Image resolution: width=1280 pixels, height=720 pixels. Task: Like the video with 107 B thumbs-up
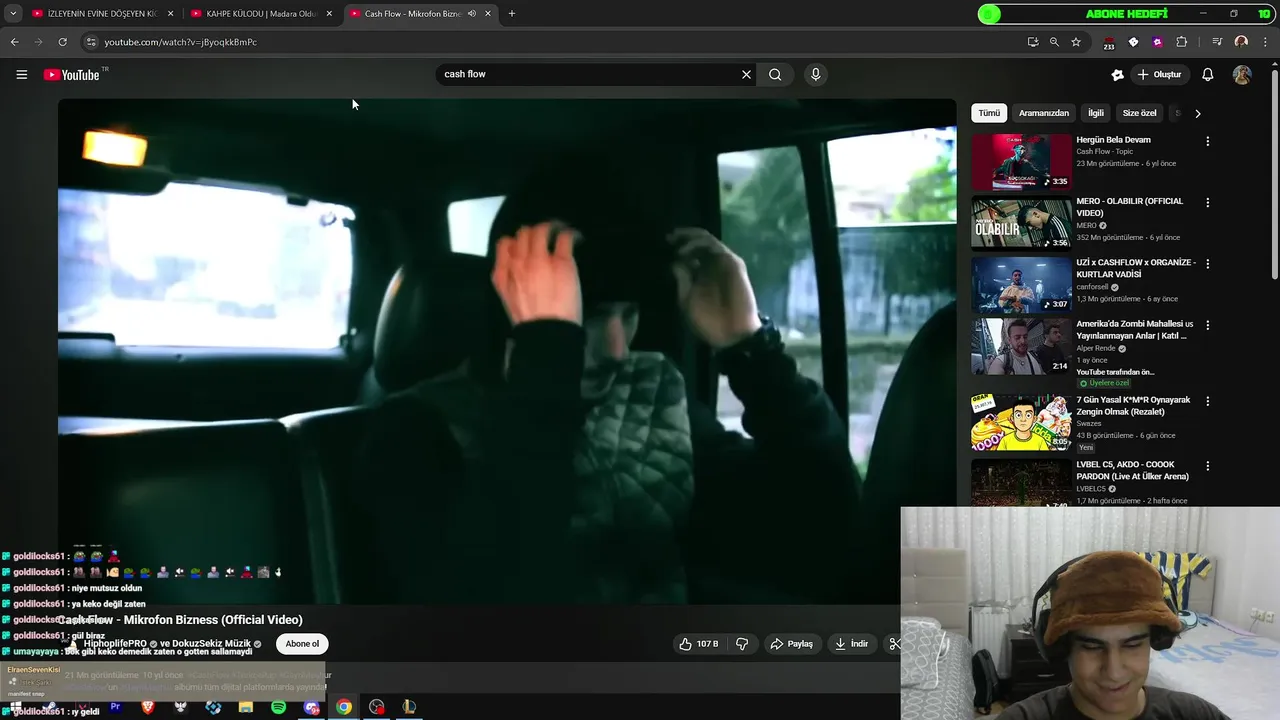(x=698, y=644)
